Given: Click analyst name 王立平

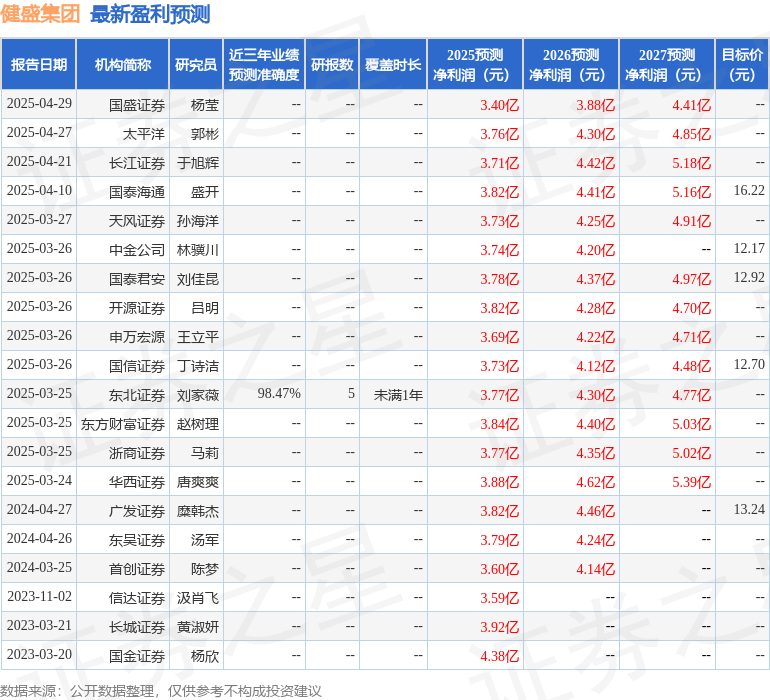Looking at the screenshot, I should coord(198,337).
